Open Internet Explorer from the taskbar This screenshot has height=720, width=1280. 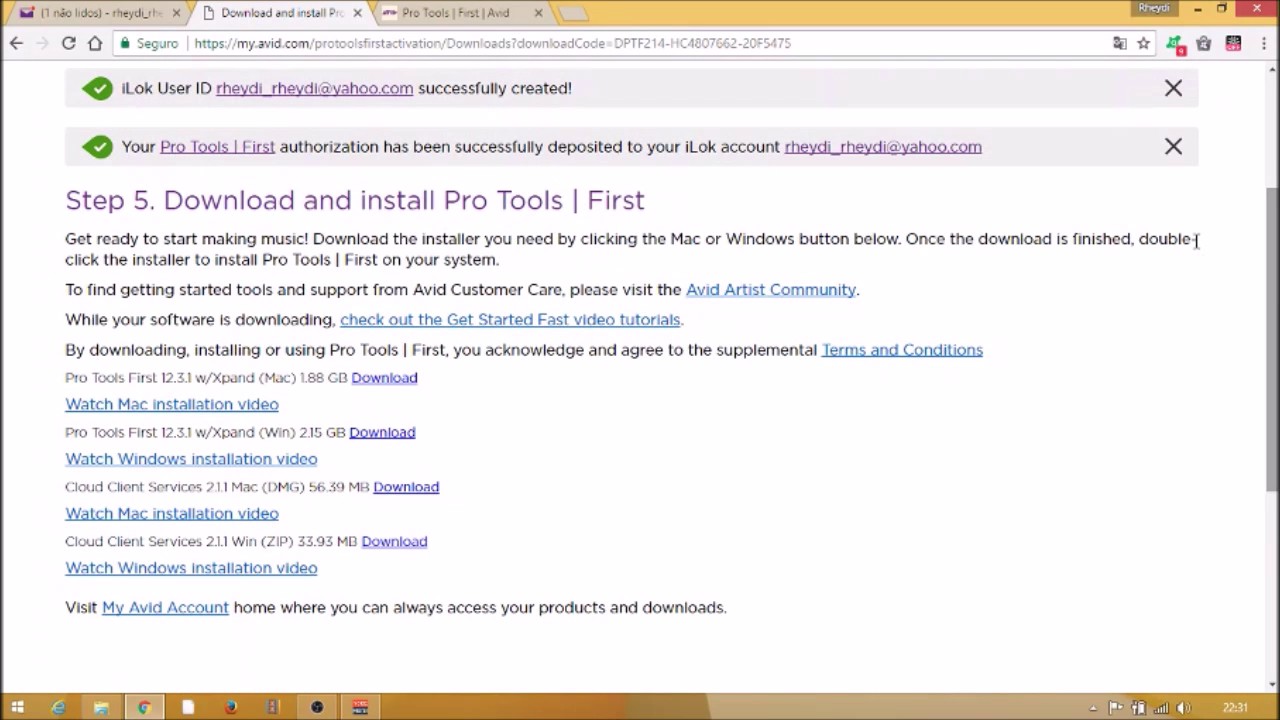(58, 707)
